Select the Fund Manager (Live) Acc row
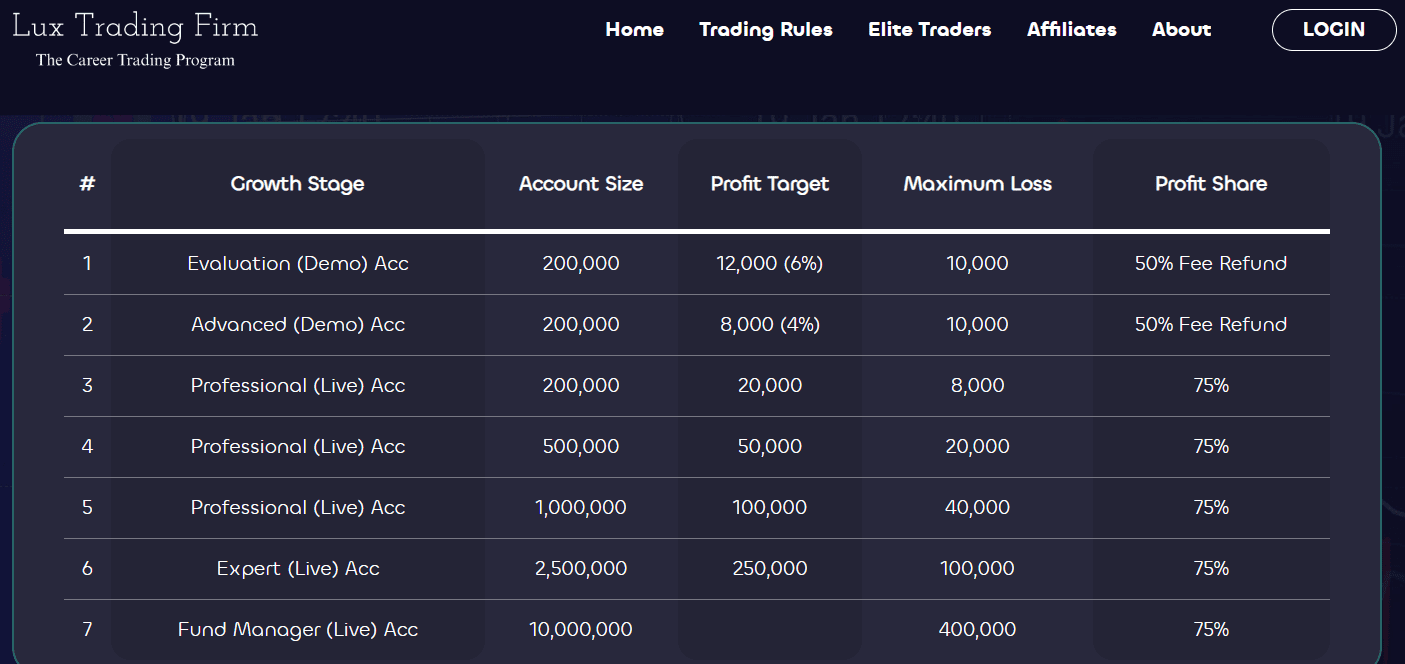Screen dimensions: 1405x664 click(x=697, y=630)
